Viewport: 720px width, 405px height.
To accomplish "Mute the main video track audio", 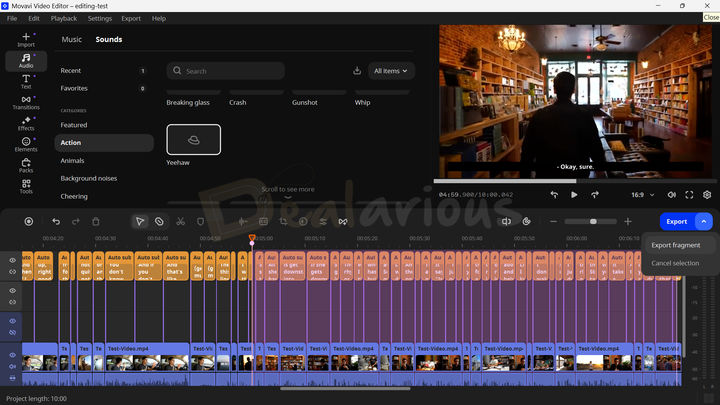I will tap(12, 366).
